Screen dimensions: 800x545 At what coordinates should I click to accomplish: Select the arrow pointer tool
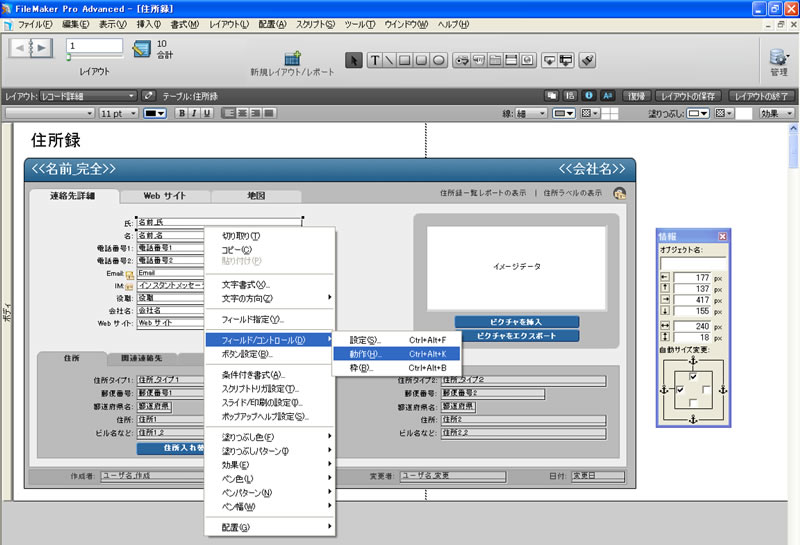point(353,60)
